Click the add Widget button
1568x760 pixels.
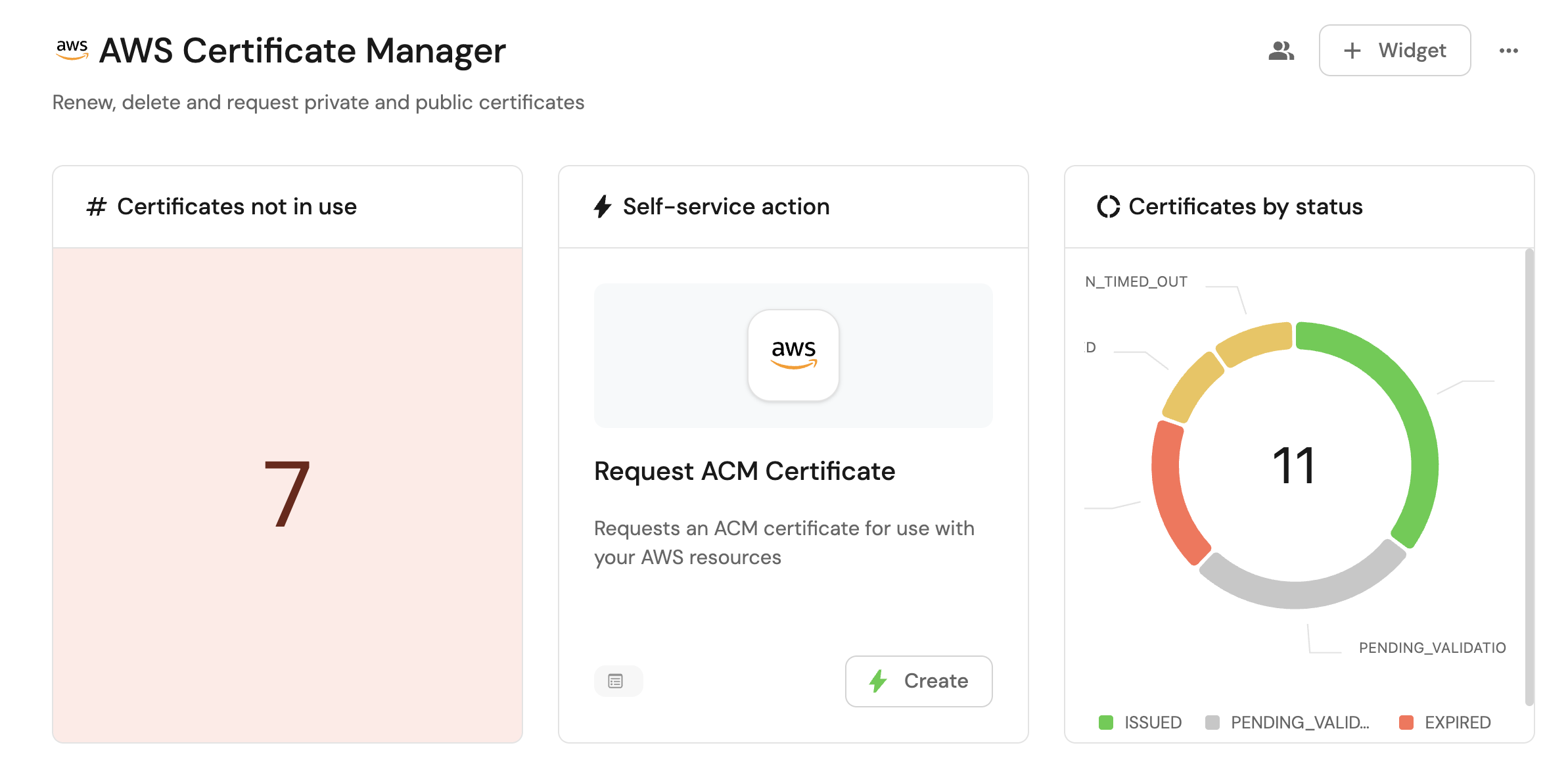1394,51
